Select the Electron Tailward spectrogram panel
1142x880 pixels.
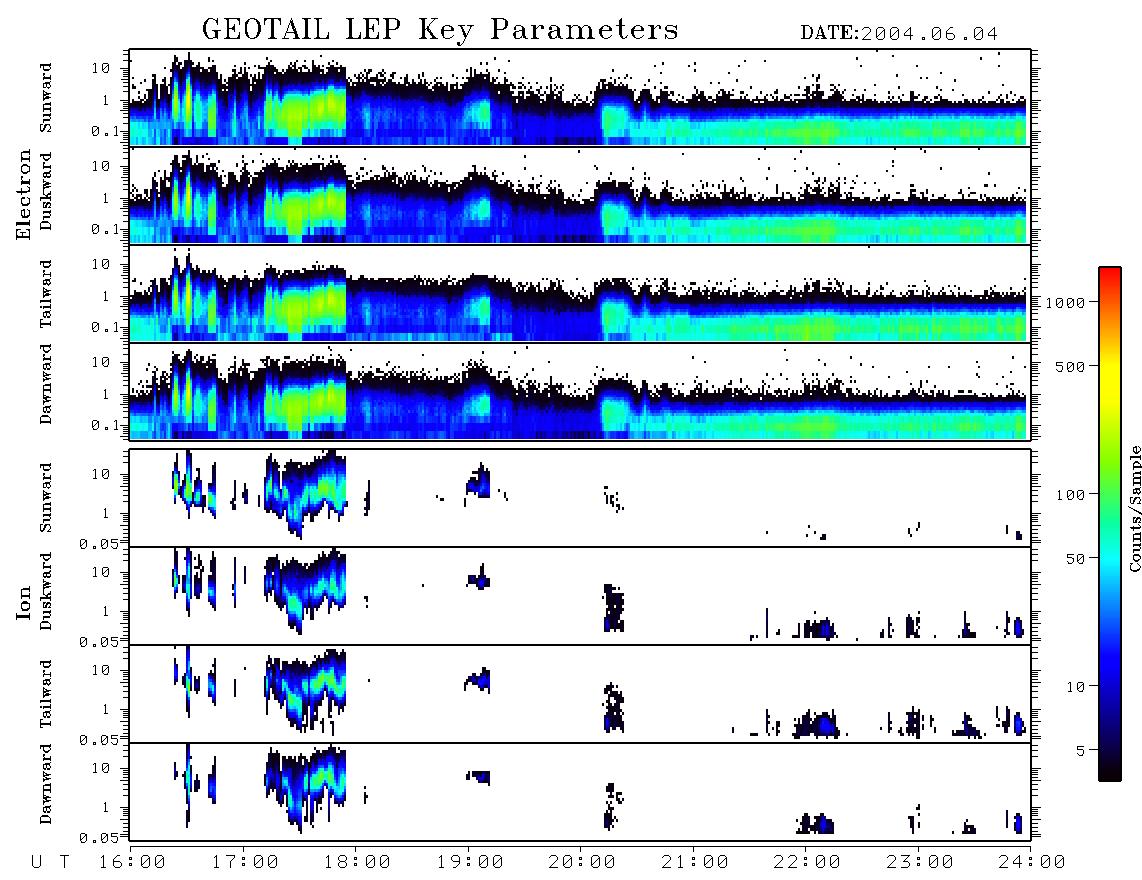pos(580,294)
